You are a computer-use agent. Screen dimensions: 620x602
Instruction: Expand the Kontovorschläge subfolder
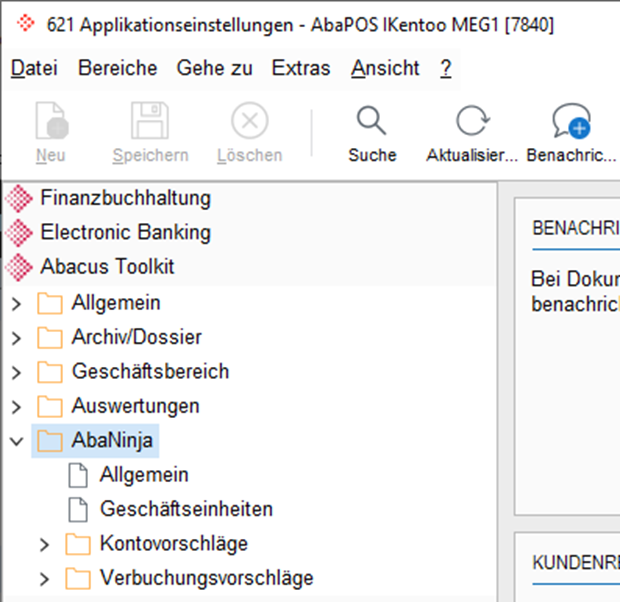(44, 545)
